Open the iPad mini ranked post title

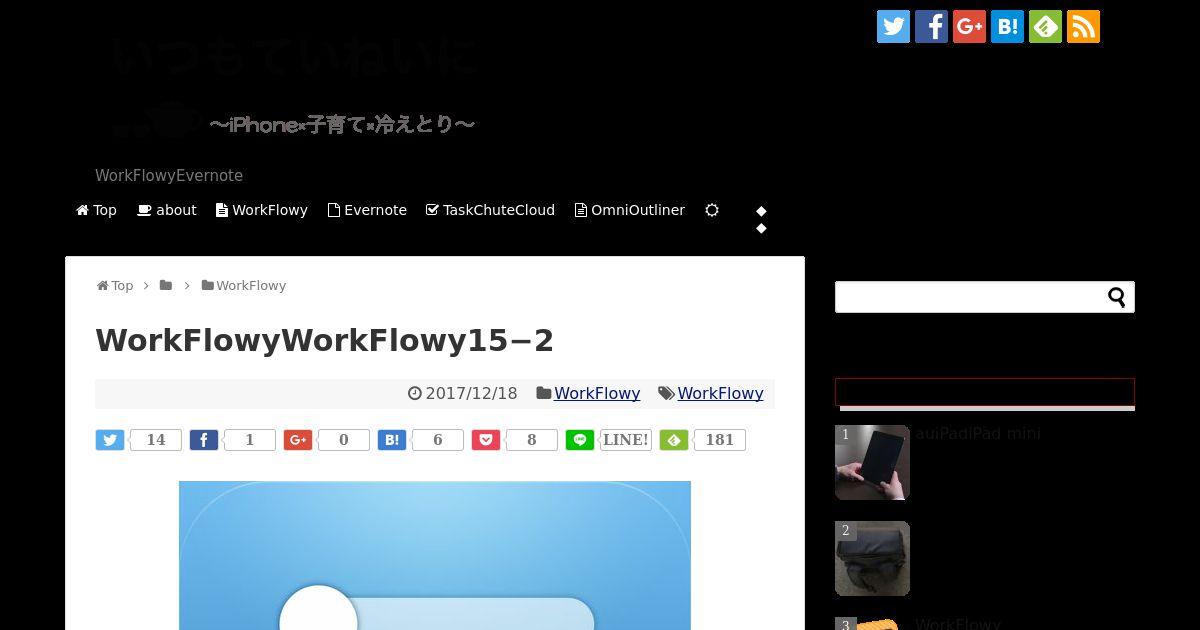[978, 433]
